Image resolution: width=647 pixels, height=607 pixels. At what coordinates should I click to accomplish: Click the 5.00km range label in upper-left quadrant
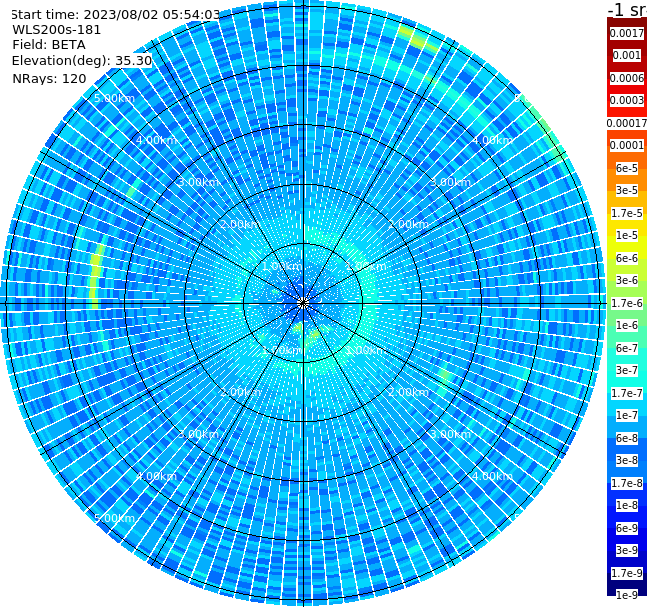pos(115,98)
